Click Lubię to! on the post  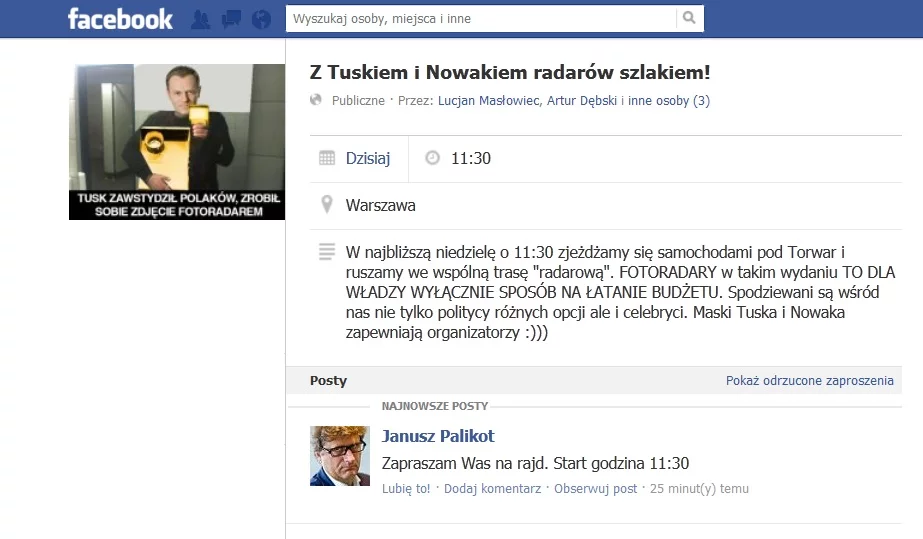click(406, 488)
